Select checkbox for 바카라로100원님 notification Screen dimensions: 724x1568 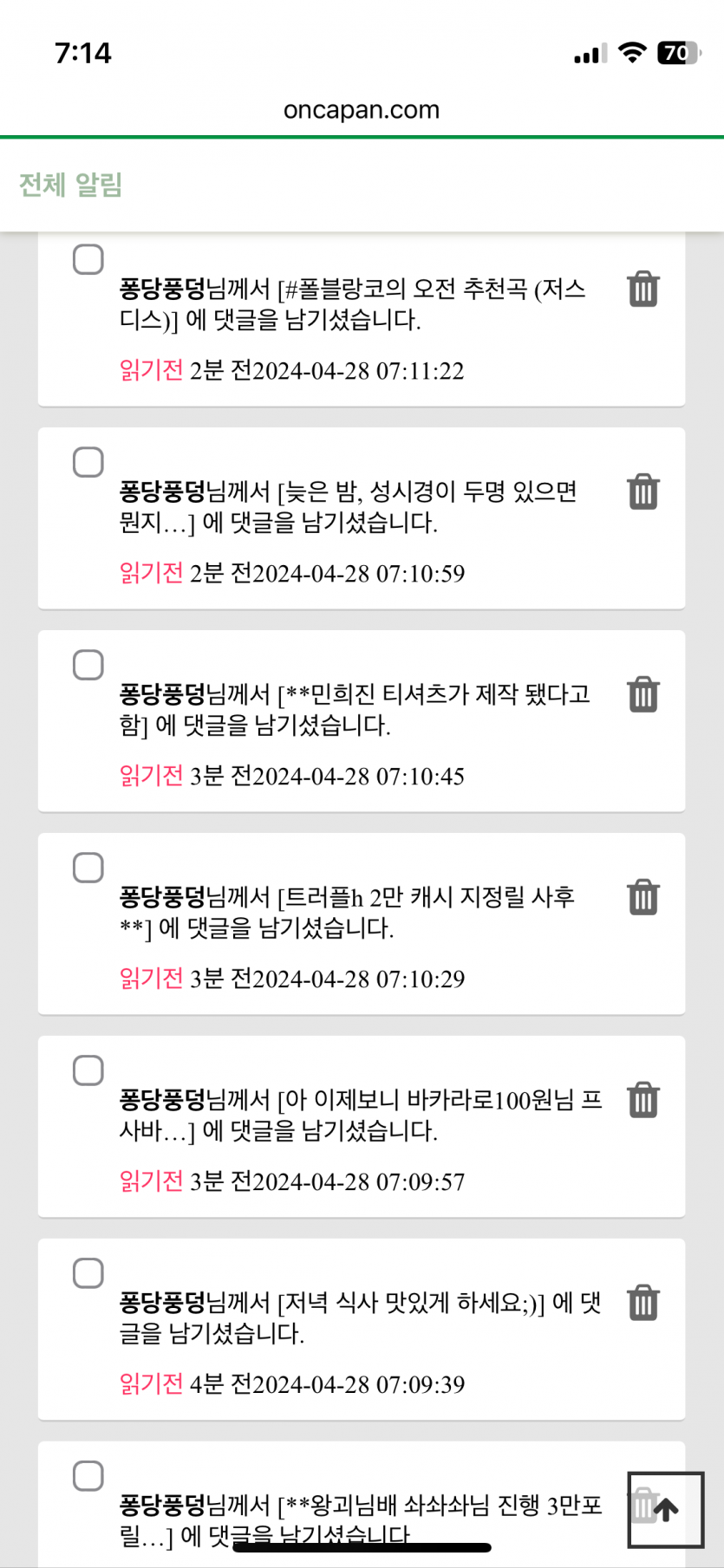[88, 1070]
